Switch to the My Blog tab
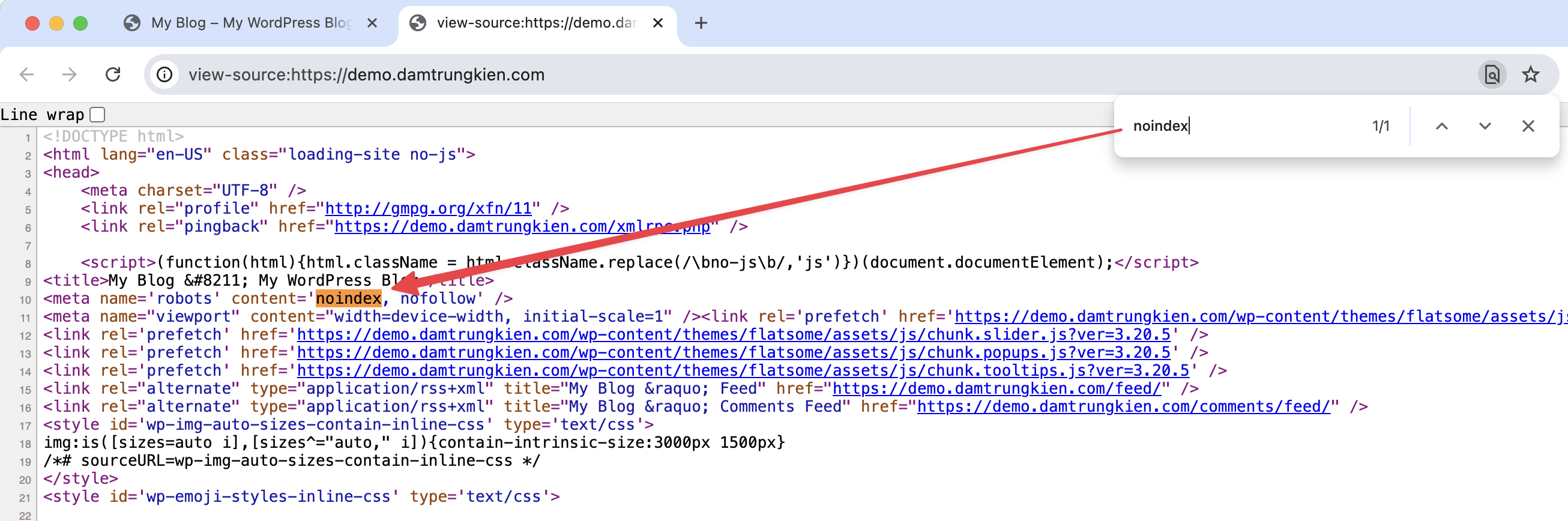 (x=250, y=23)
